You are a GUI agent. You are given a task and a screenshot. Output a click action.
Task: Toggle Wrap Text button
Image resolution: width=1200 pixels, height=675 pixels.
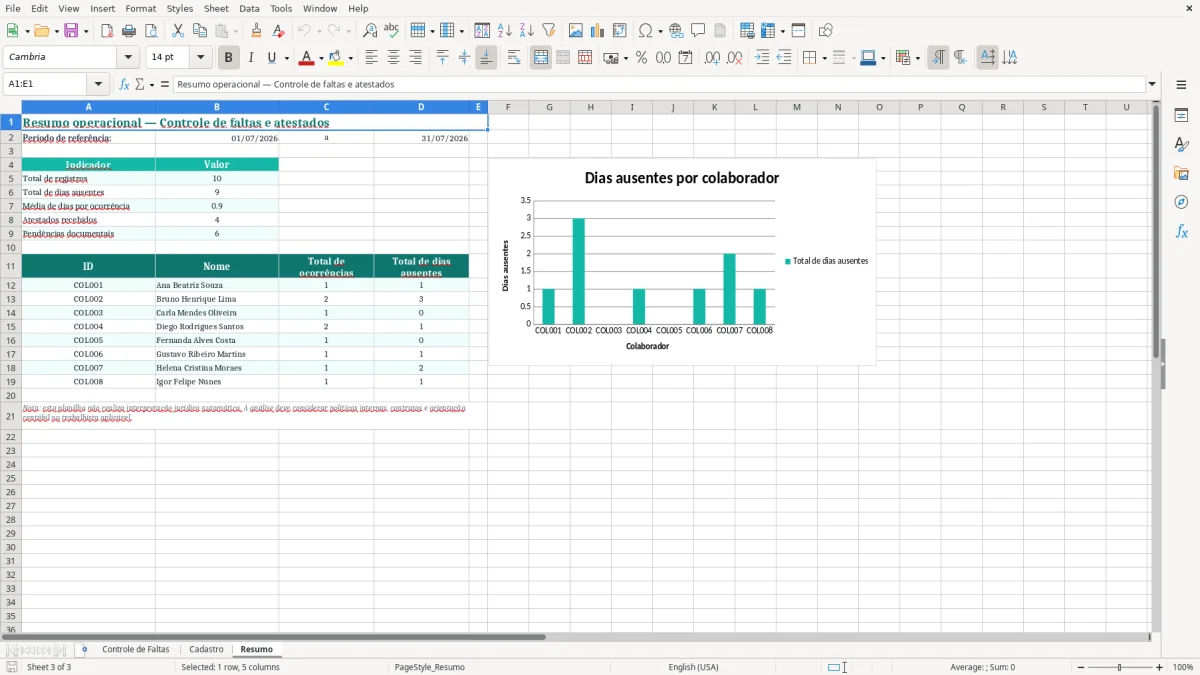[514, 58]
